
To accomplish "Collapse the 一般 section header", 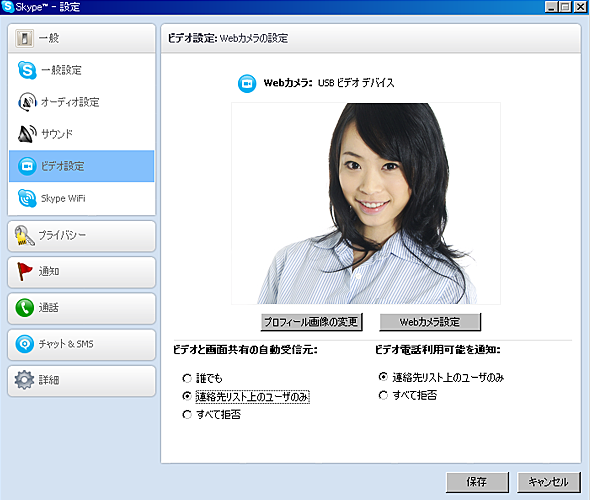I will coord(81,38).
